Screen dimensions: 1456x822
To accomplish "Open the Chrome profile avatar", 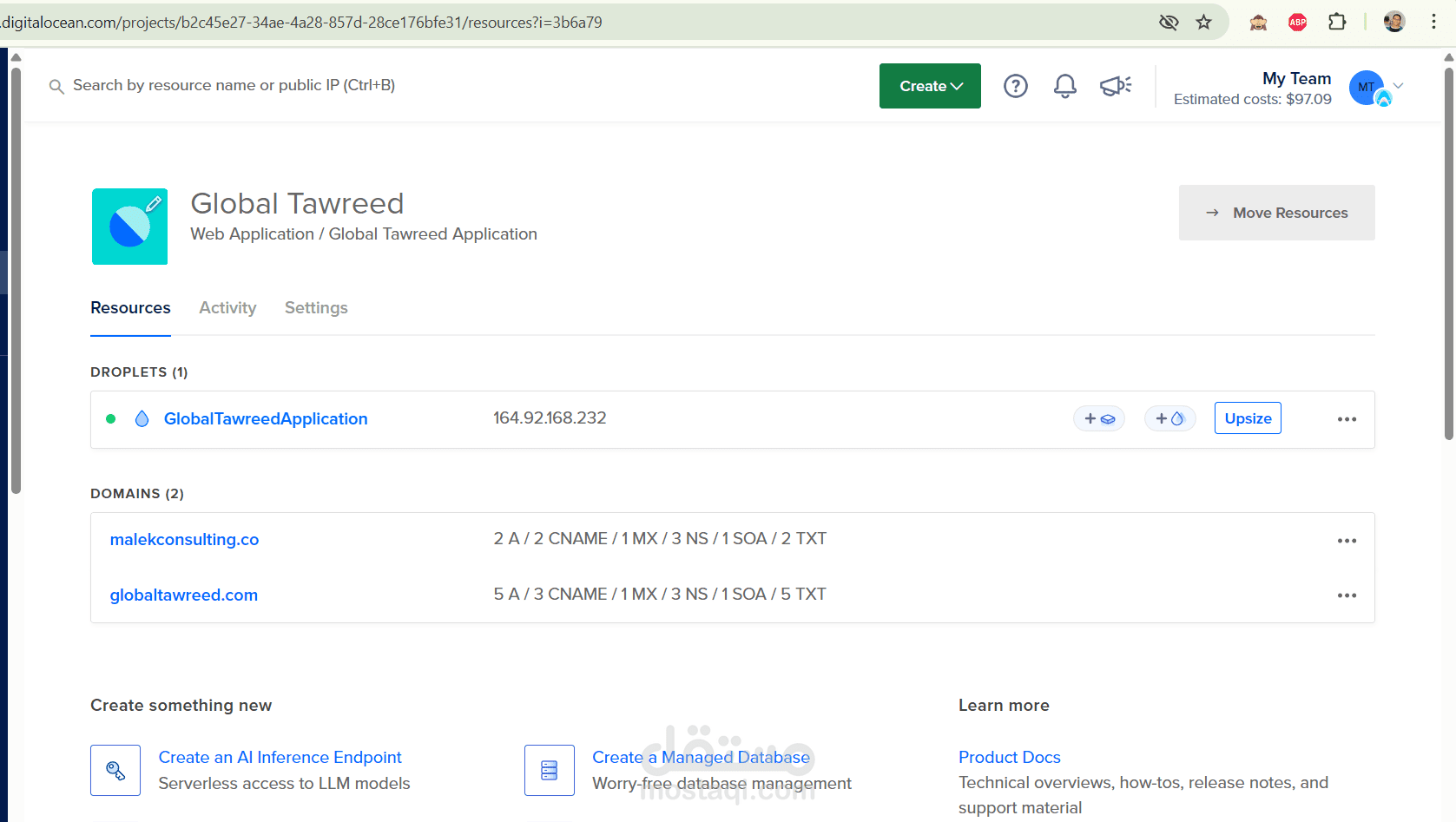I will click(x=1394, y=22).
